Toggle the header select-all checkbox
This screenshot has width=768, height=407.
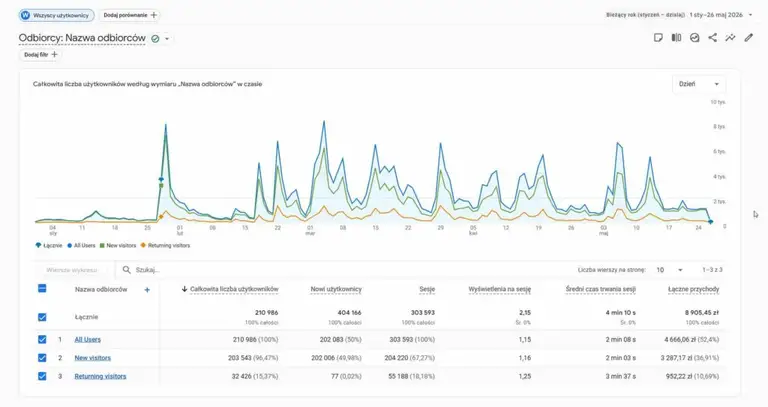(42, 288)
